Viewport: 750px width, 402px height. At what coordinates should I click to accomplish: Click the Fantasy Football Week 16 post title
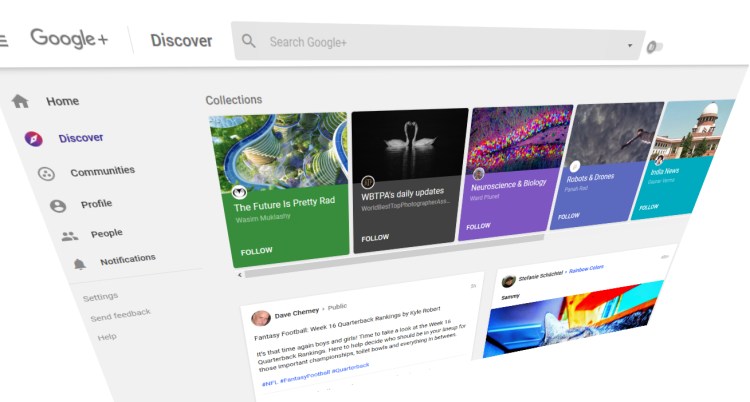click(x=347, y=323)
